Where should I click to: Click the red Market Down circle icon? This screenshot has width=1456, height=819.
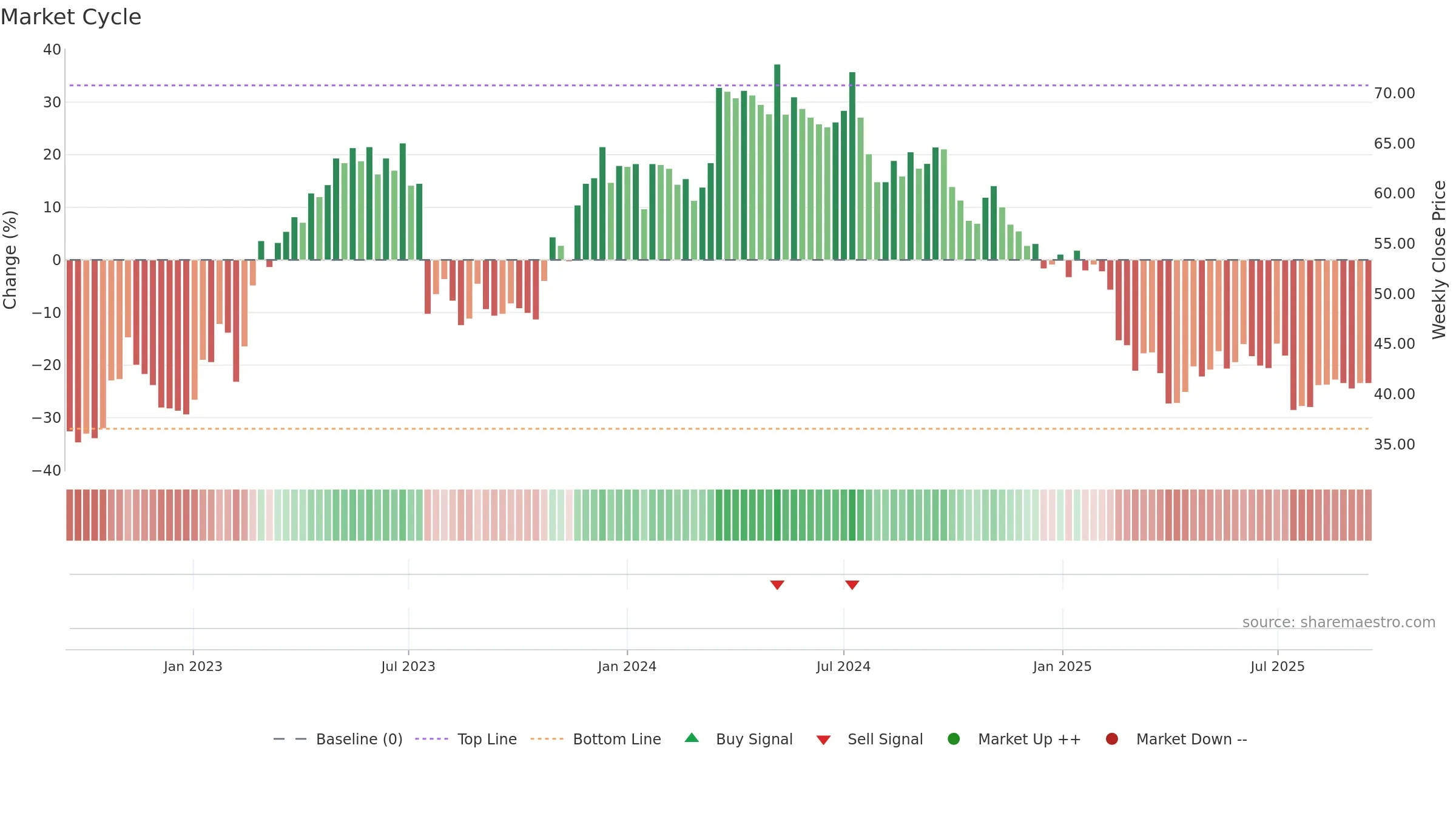1112,739
